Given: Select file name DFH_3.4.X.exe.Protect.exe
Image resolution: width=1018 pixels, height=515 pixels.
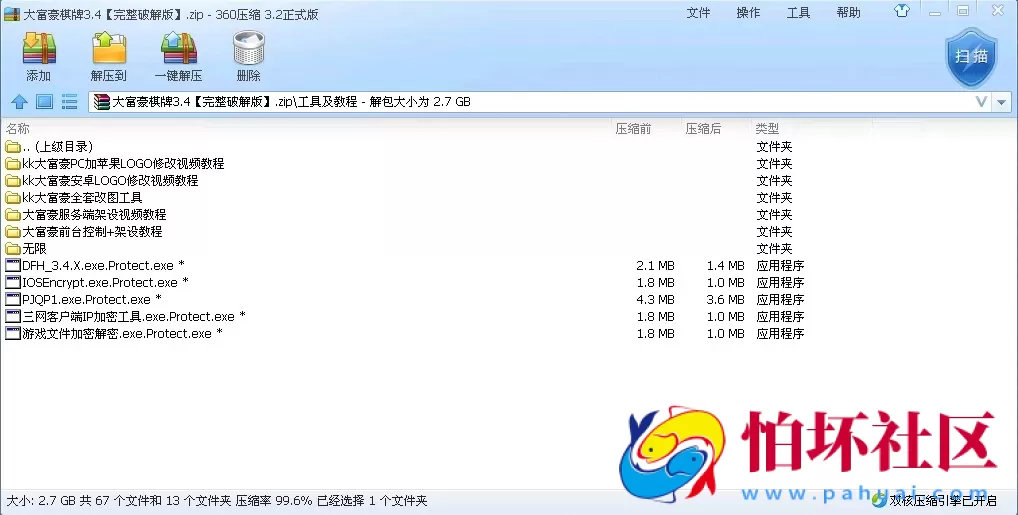Looking at the screenshot, I should click(98, 266).
